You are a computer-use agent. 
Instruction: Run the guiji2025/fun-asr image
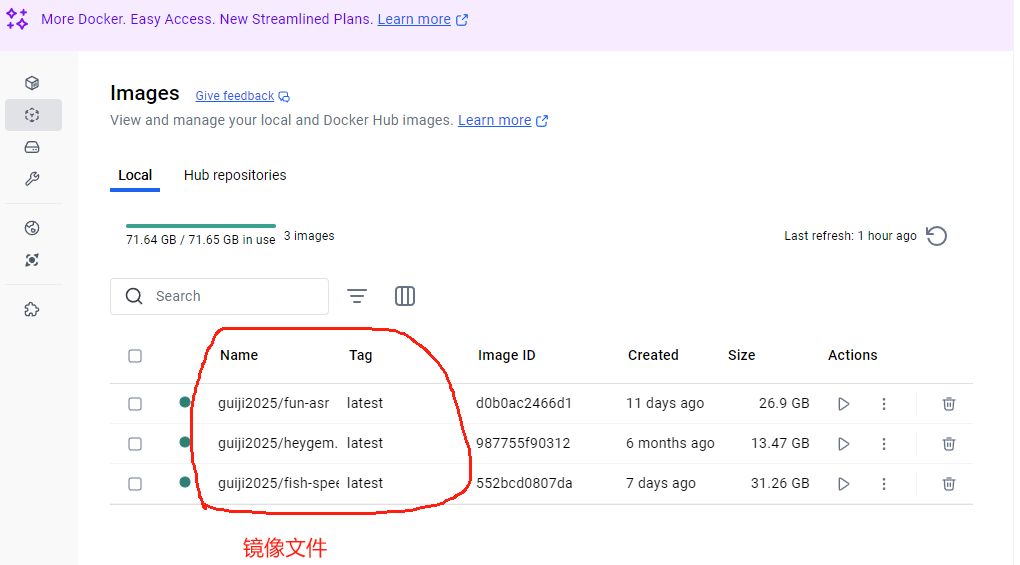[x=844, y=404]
